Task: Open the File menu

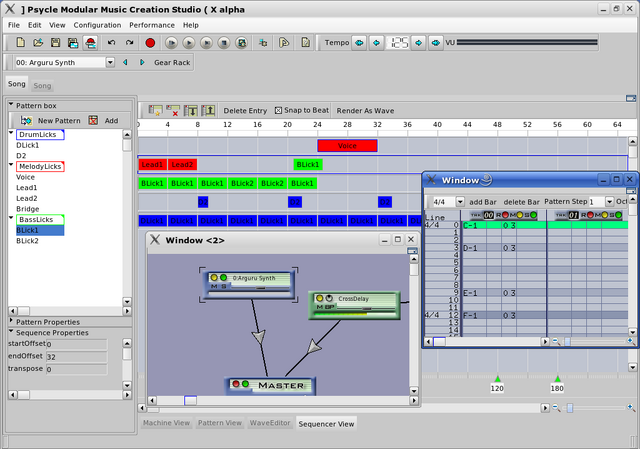Action: pos(14,25)
